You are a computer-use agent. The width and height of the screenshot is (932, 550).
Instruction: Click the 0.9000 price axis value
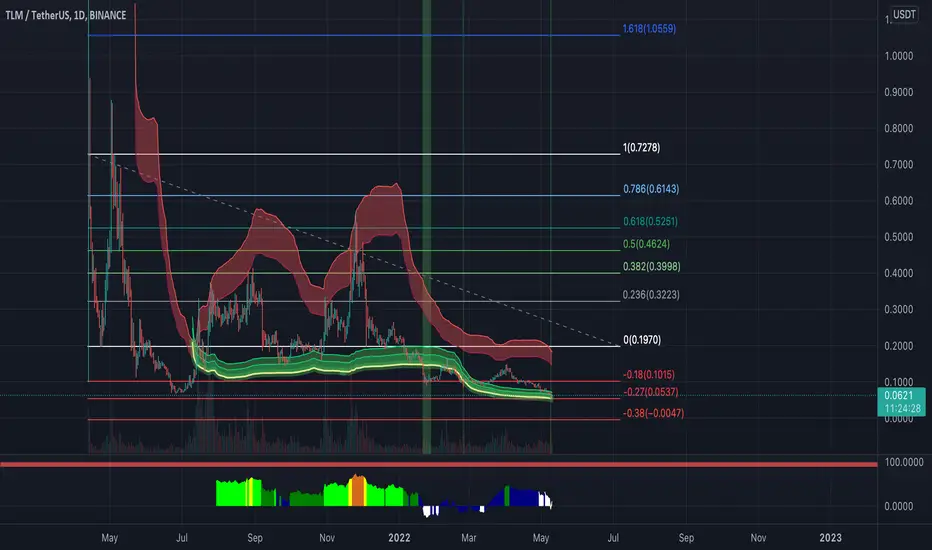click(x=899, y=92)
